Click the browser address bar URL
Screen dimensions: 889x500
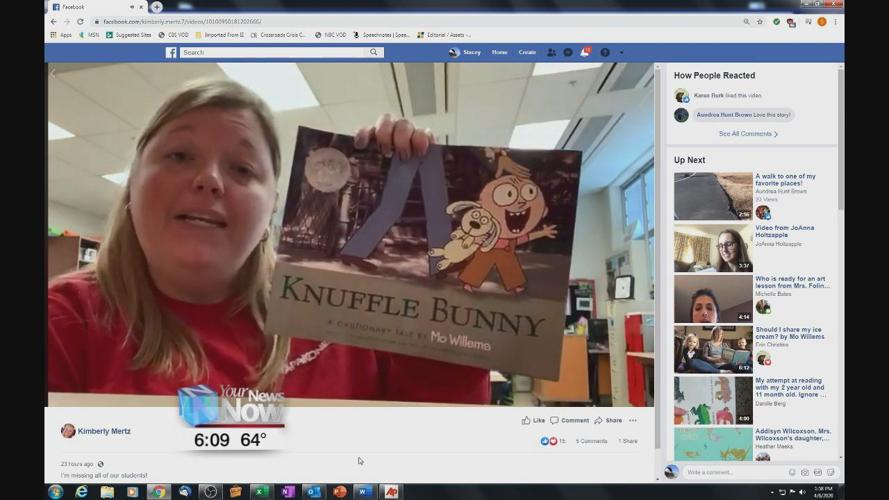point(182,22)
